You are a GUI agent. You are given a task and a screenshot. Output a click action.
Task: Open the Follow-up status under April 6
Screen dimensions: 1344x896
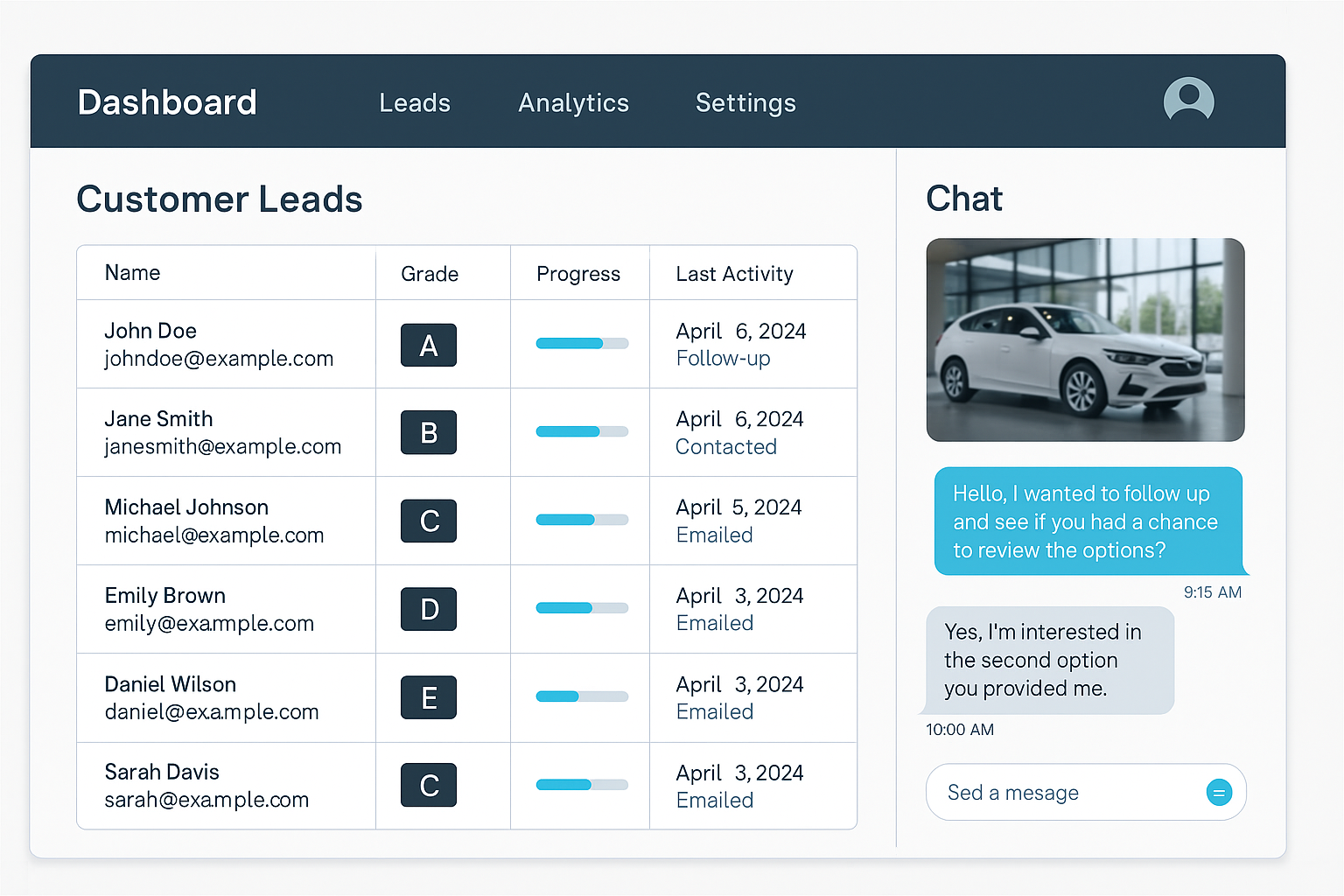pos(723,358)
